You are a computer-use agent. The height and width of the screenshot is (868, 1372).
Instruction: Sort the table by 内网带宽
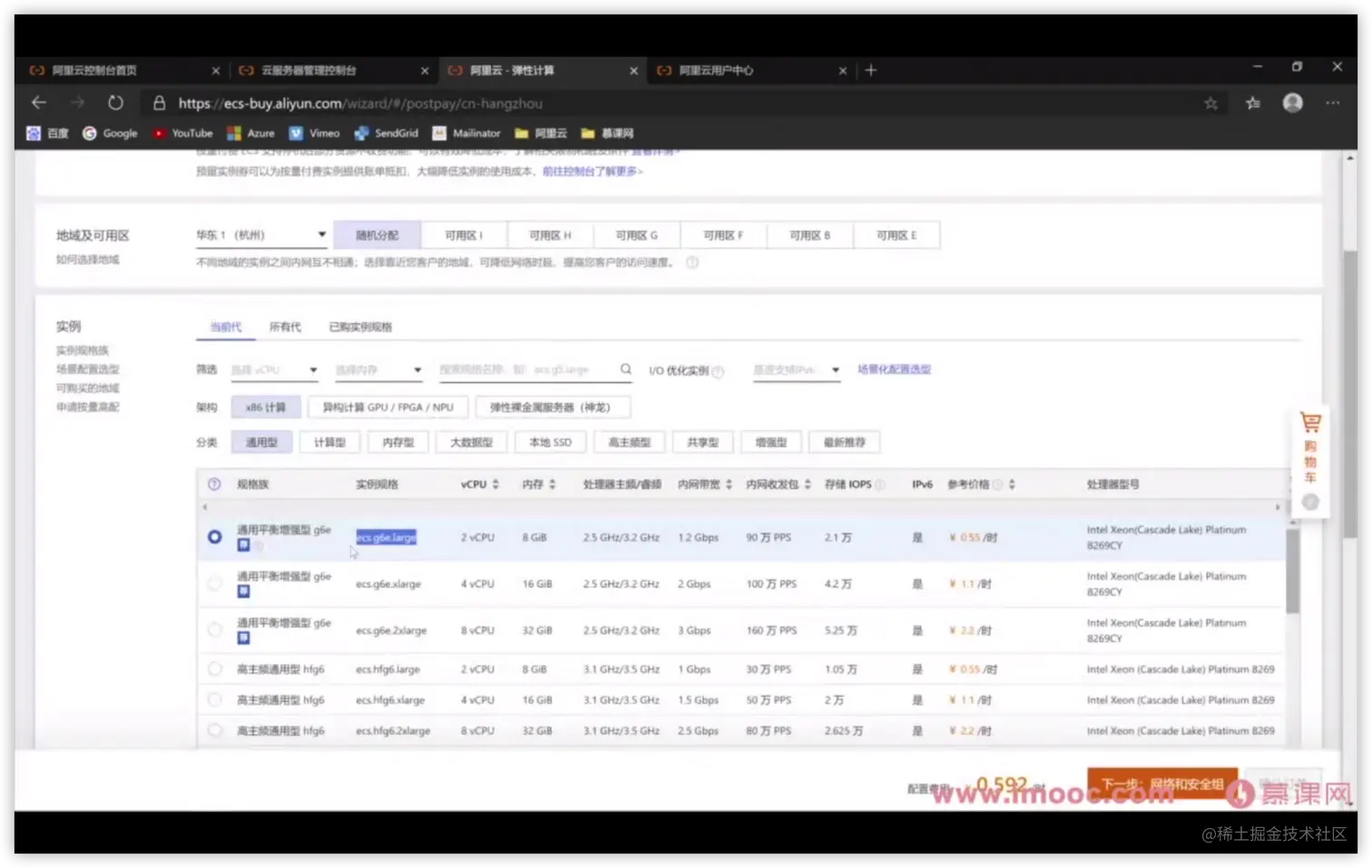pyautogui.click(x=729, y=484)
